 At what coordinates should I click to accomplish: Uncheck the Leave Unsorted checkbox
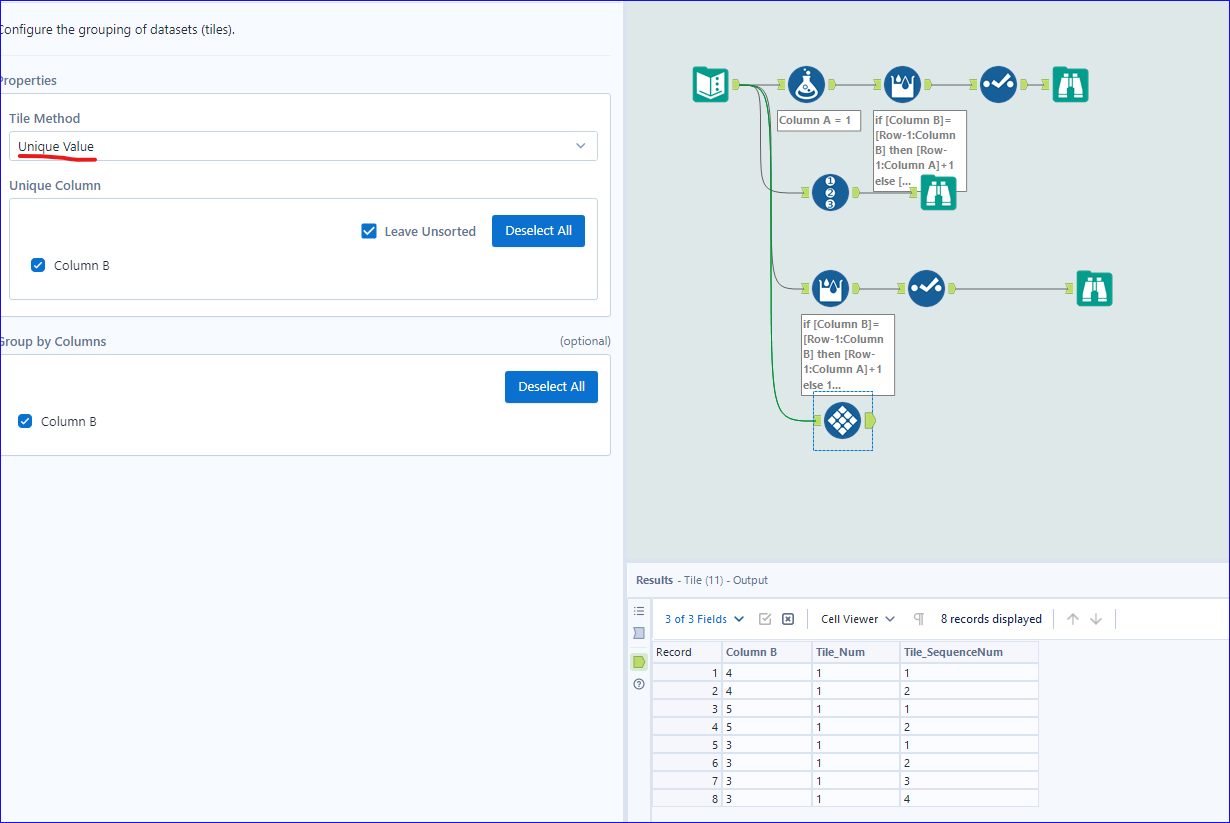pos(369,230)
